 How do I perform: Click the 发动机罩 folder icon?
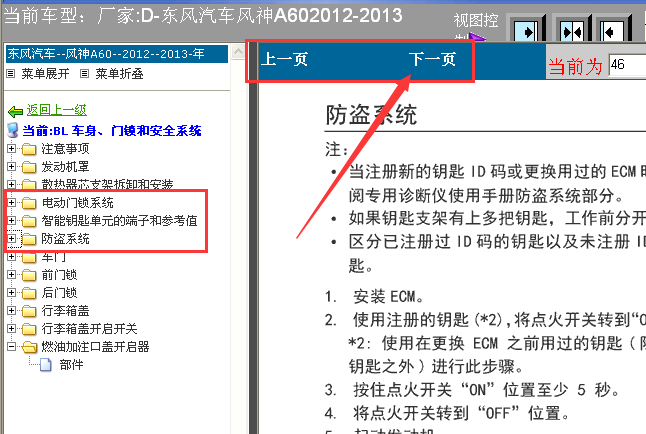[x=29, y=167]
